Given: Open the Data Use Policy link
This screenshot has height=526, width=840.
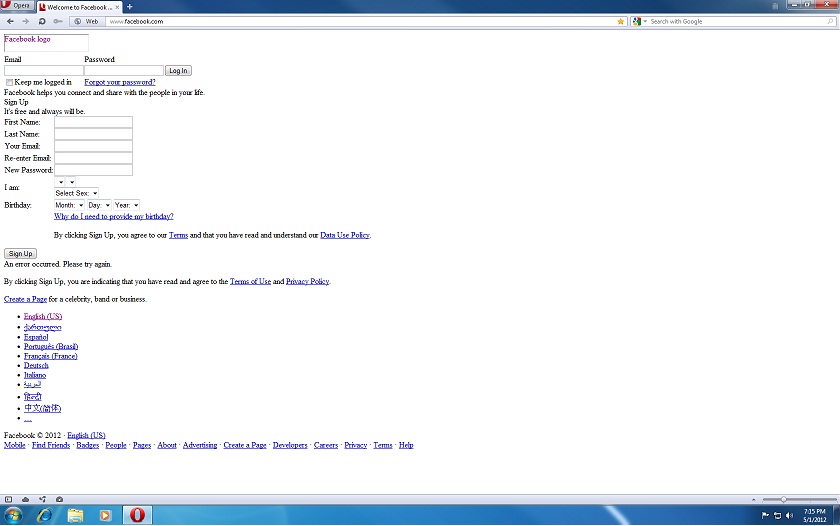Looking at the screenshot, I should [x=345, y=235].
